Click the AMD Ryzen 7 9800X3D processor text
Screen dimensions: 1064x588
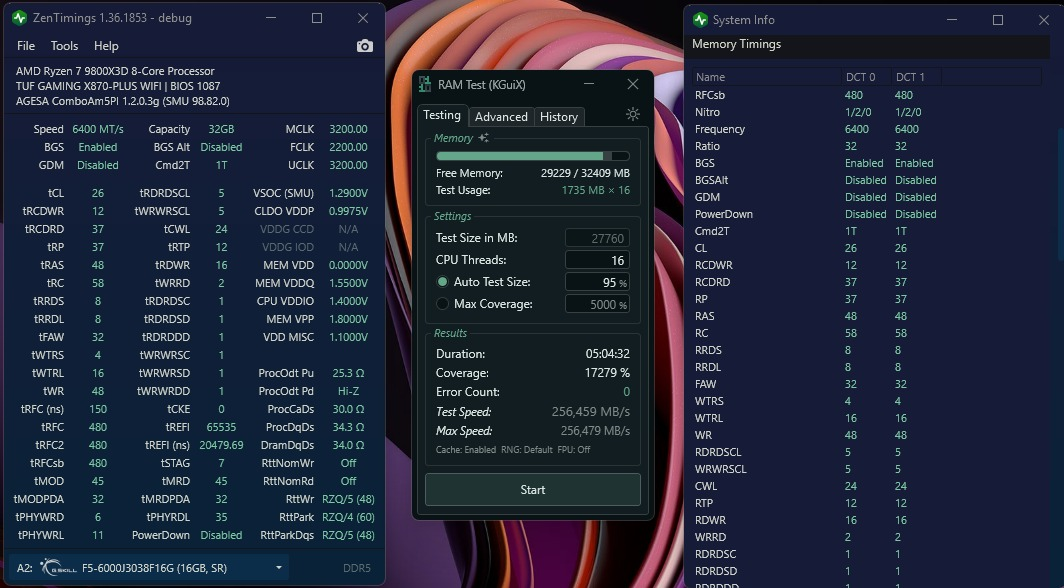(x=115, y=71)
